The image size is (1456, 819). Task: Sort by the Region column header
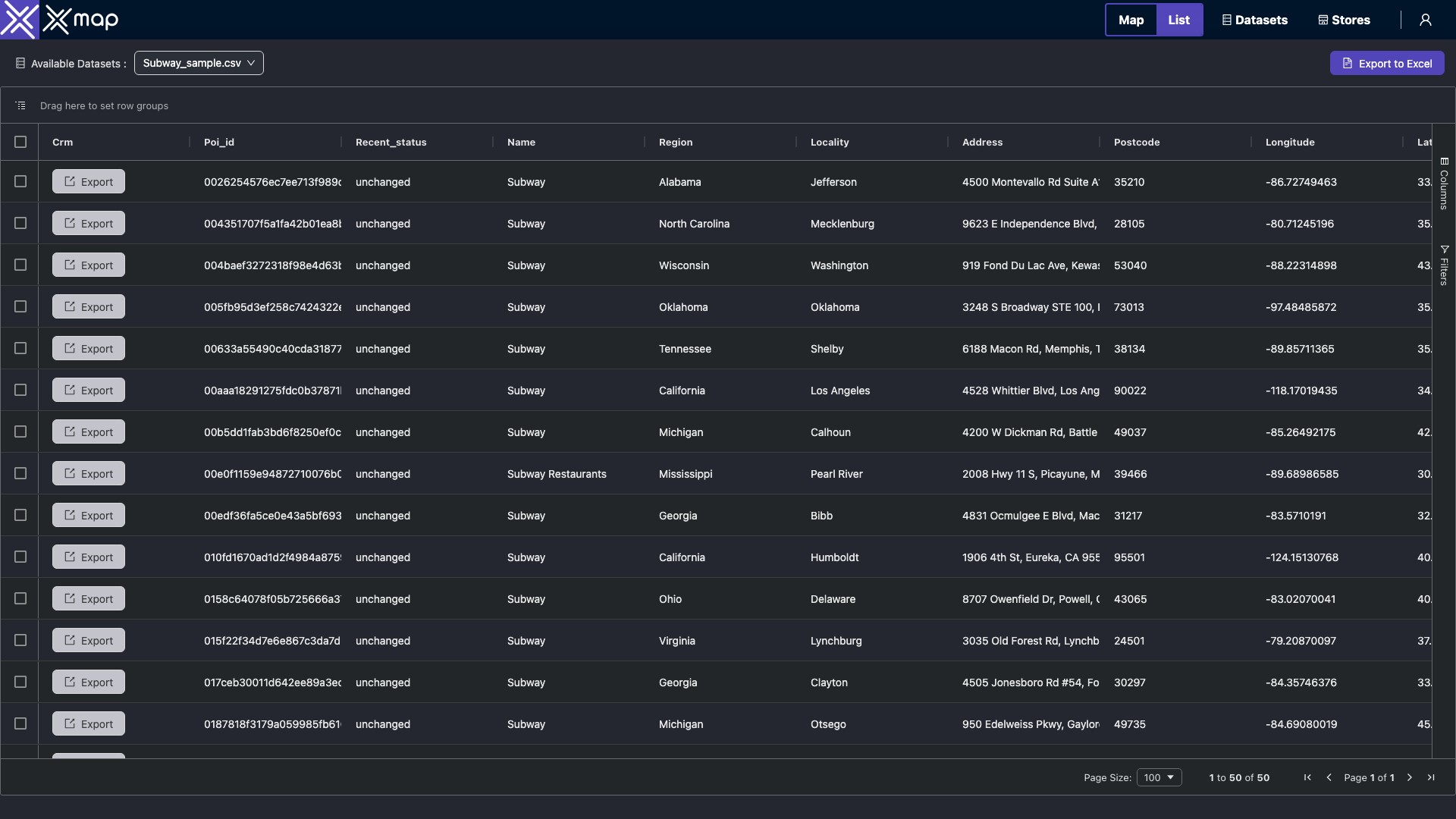(x=676, y=143)
